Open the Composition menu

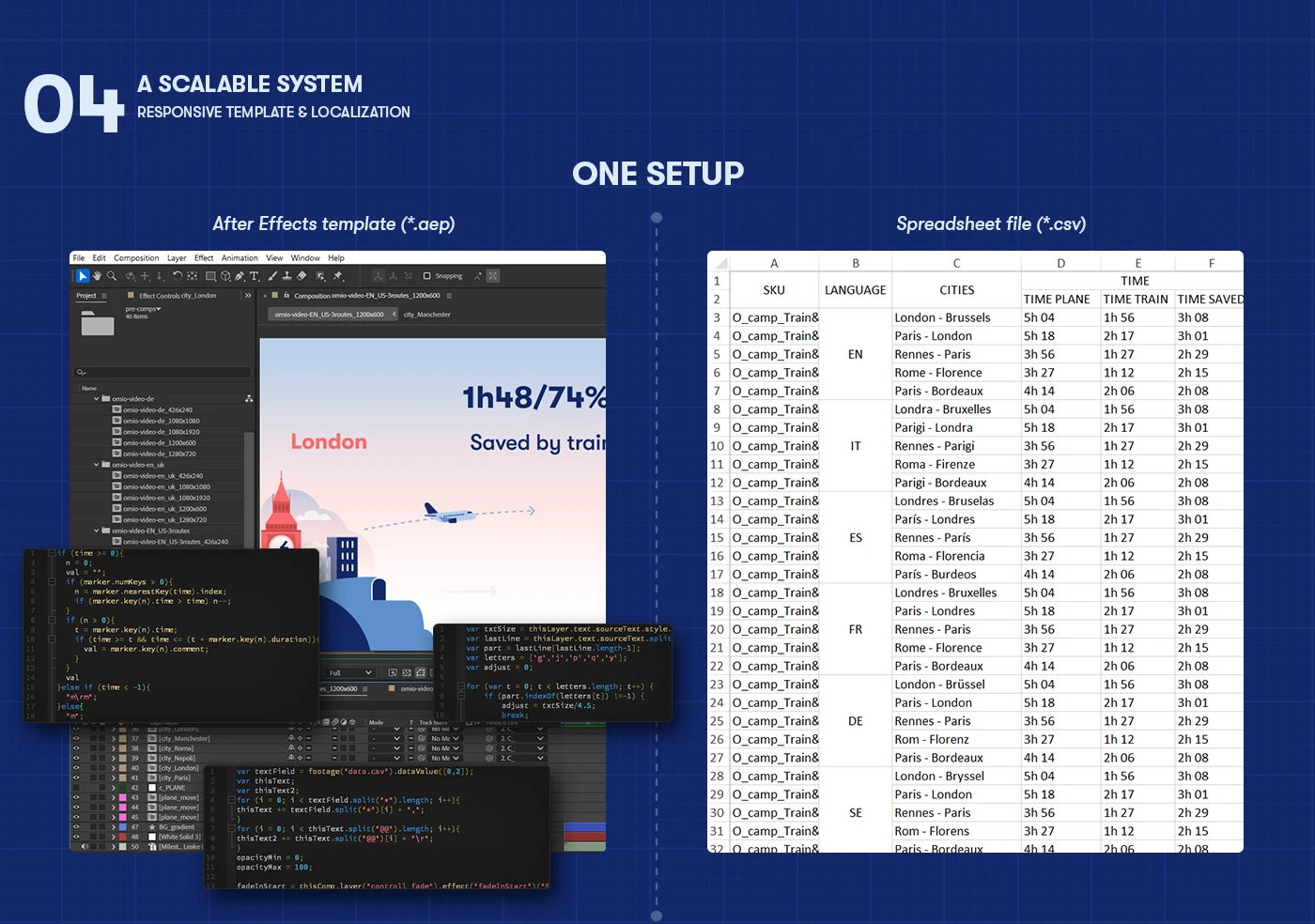[x=136, y=258]
